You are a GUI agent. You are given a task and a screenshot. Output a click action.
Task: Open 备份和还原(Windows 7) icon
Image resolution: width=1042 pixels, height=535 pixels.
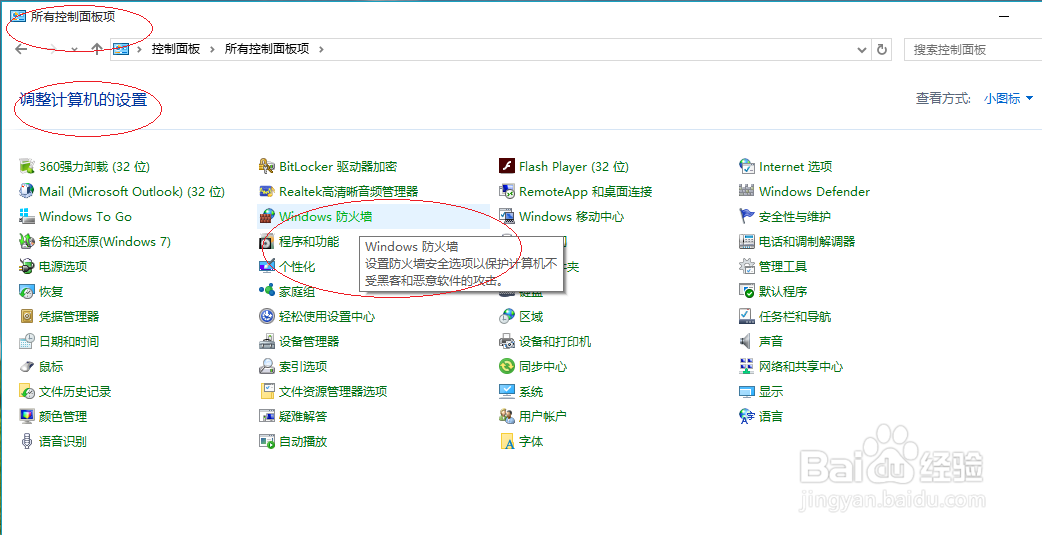point(27,241)
